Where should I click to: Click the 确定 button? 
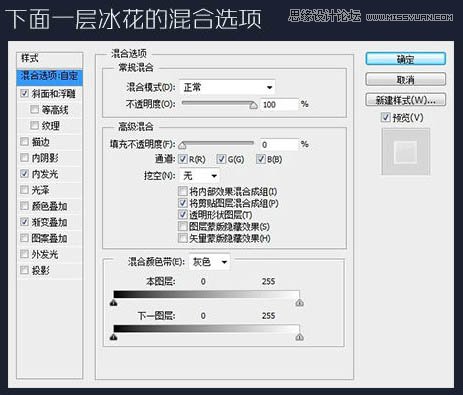pyautogui.click(x=405, y=59)
